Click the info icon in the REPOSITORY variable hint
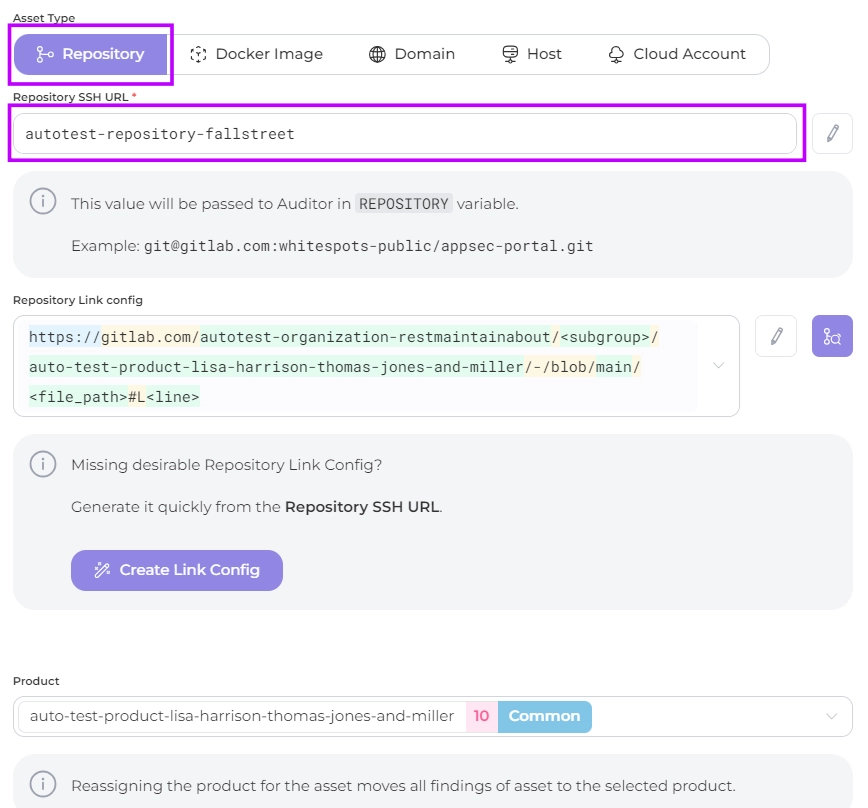Image resolution: width=868 pixels, height=808 pixels. tap(42, 202)
